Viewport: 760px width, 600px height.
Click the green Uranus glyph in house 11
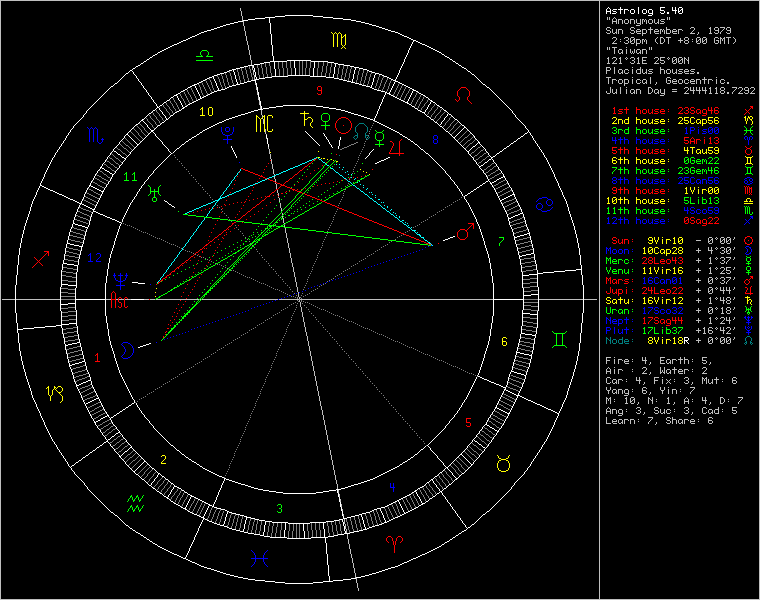[155, 191]
